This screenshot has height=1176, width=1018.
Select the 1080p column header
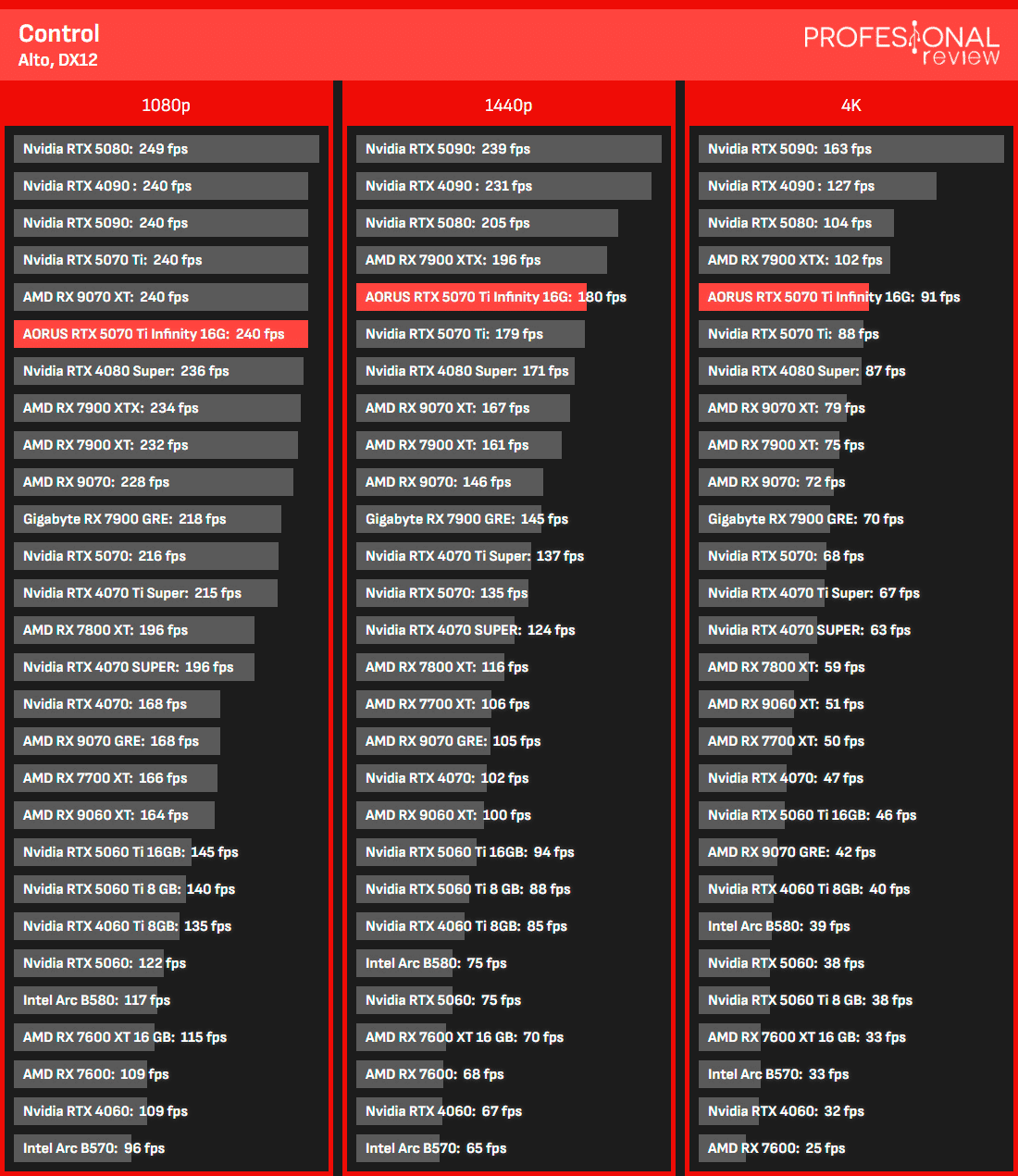coord(166,105)
